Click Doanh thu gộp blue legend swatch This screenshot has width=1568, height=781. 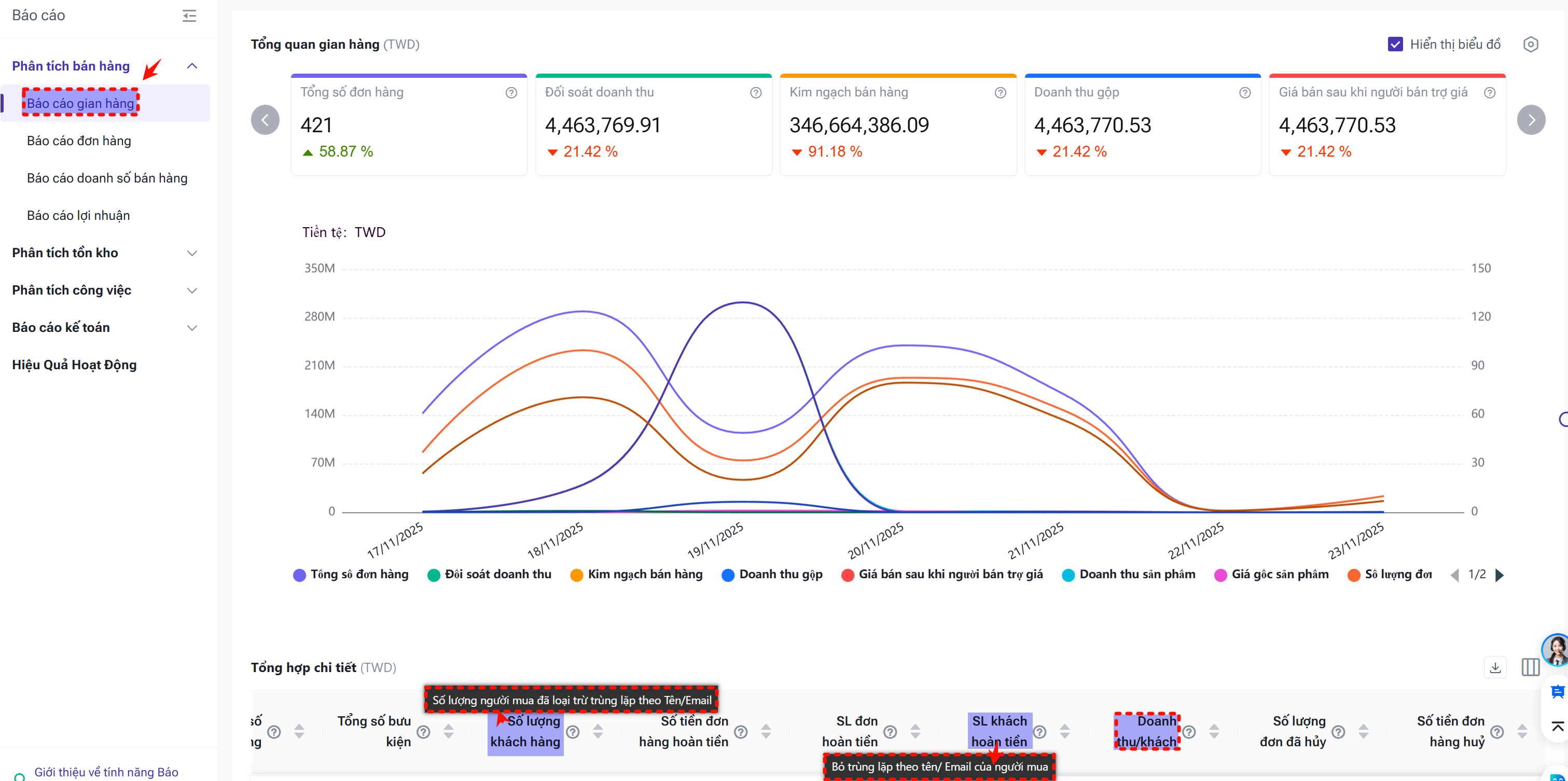pos(727,575)
